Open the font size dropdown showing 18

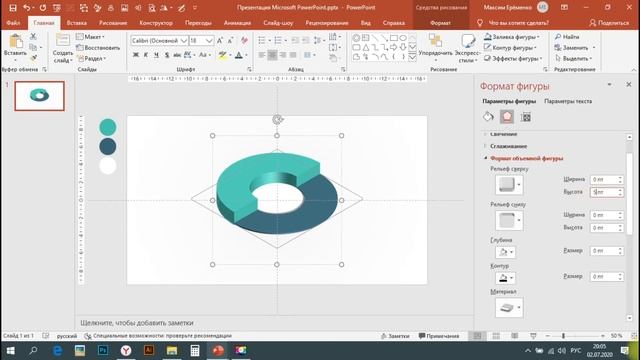point(209,40)
